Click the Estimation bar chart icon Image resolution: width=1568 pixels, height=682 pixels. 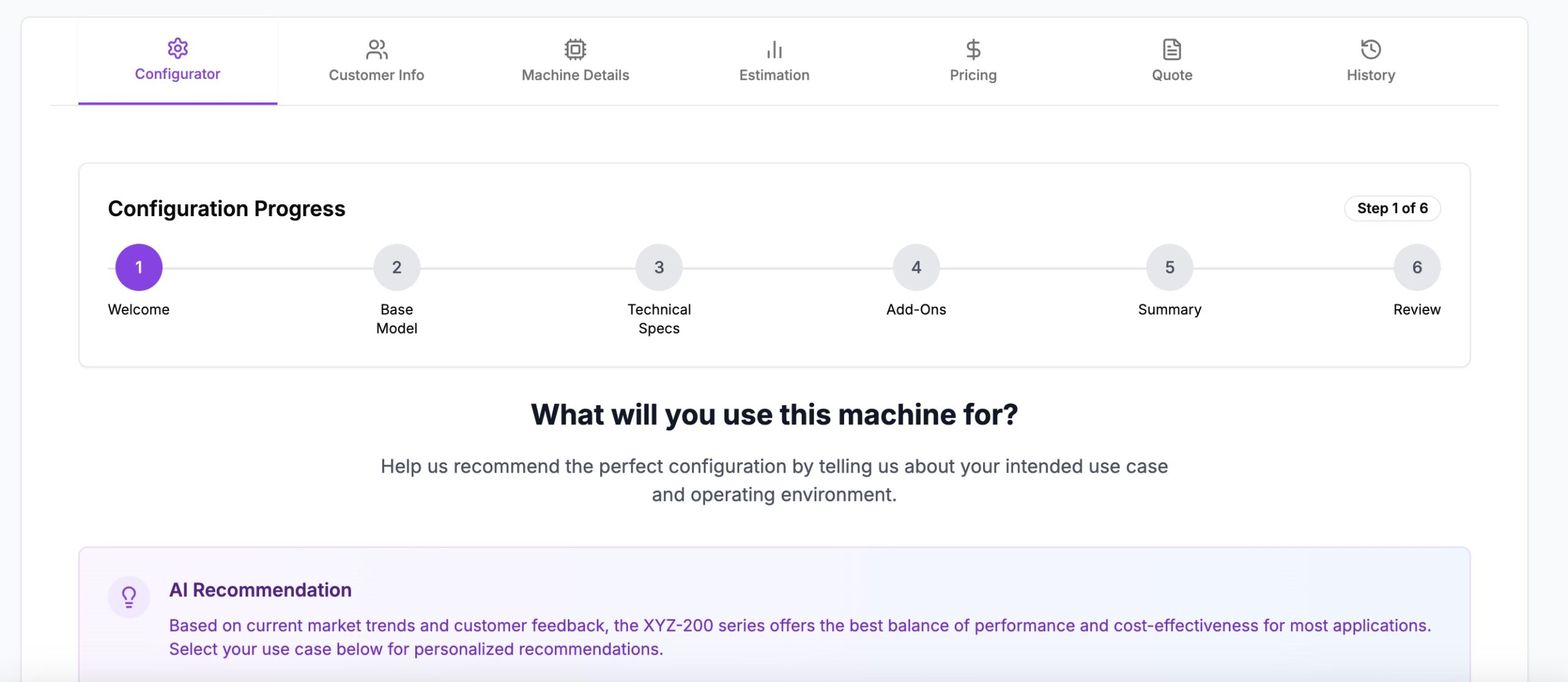(x=774, y=50)
